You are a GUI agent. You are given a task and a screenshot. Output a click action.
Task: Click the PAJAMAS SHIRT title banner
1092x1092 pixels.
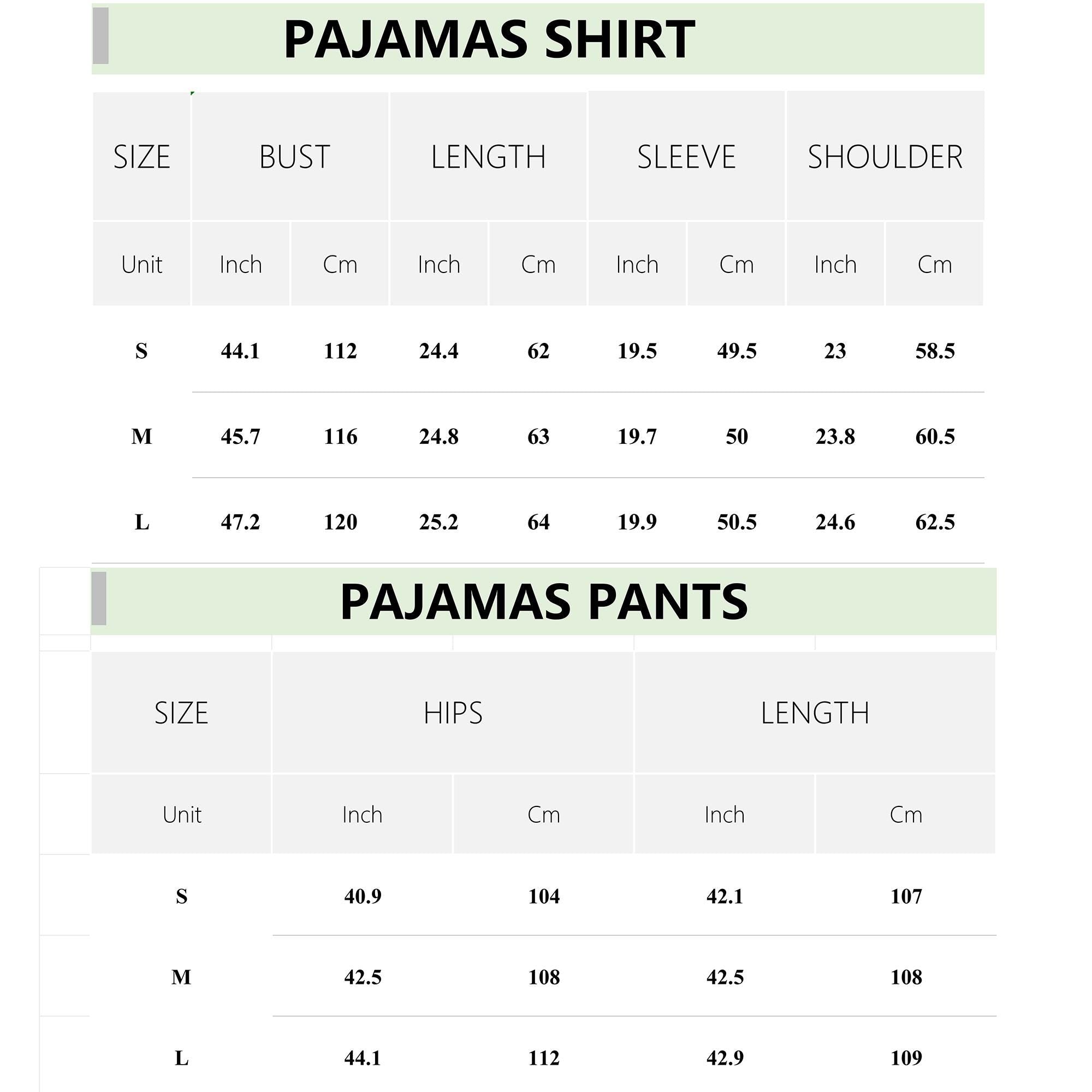(x=537, y=39)
